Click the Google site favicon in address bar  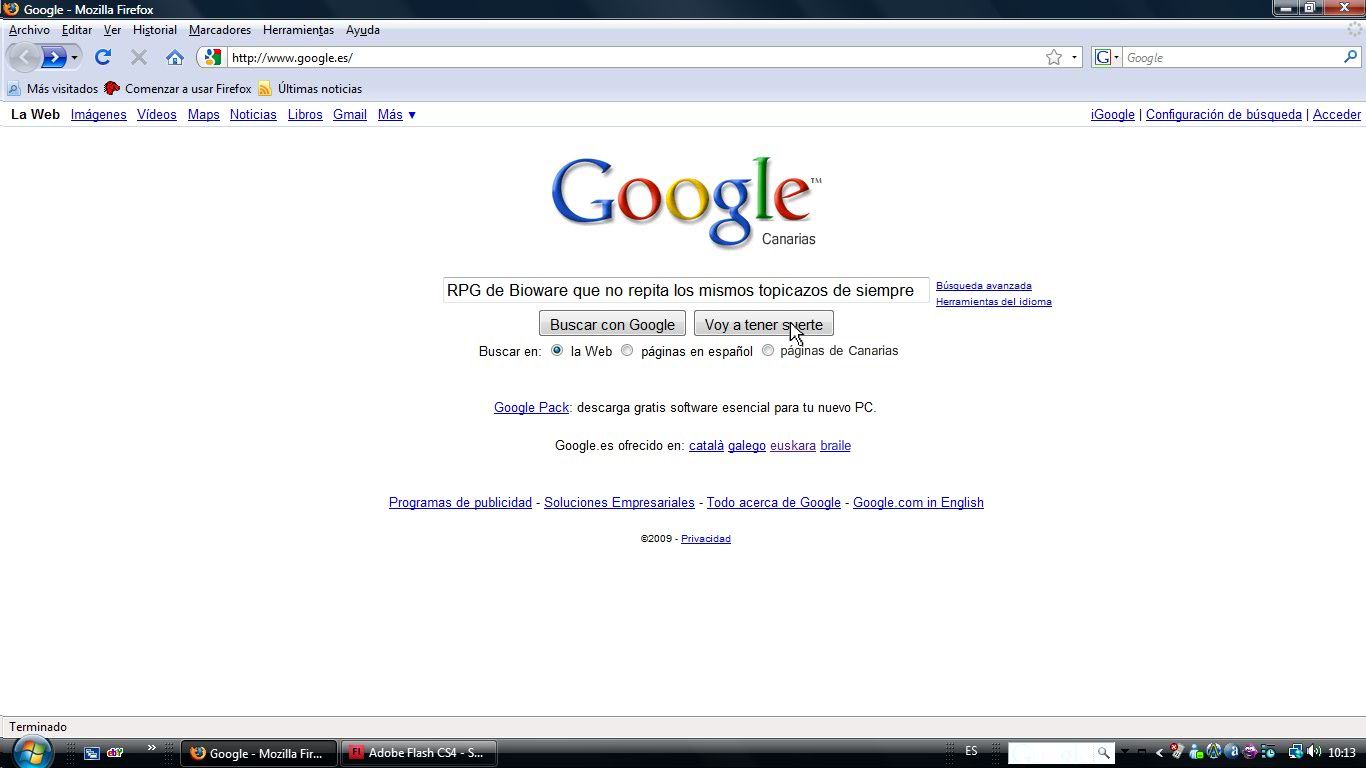[x=212, y=57]
